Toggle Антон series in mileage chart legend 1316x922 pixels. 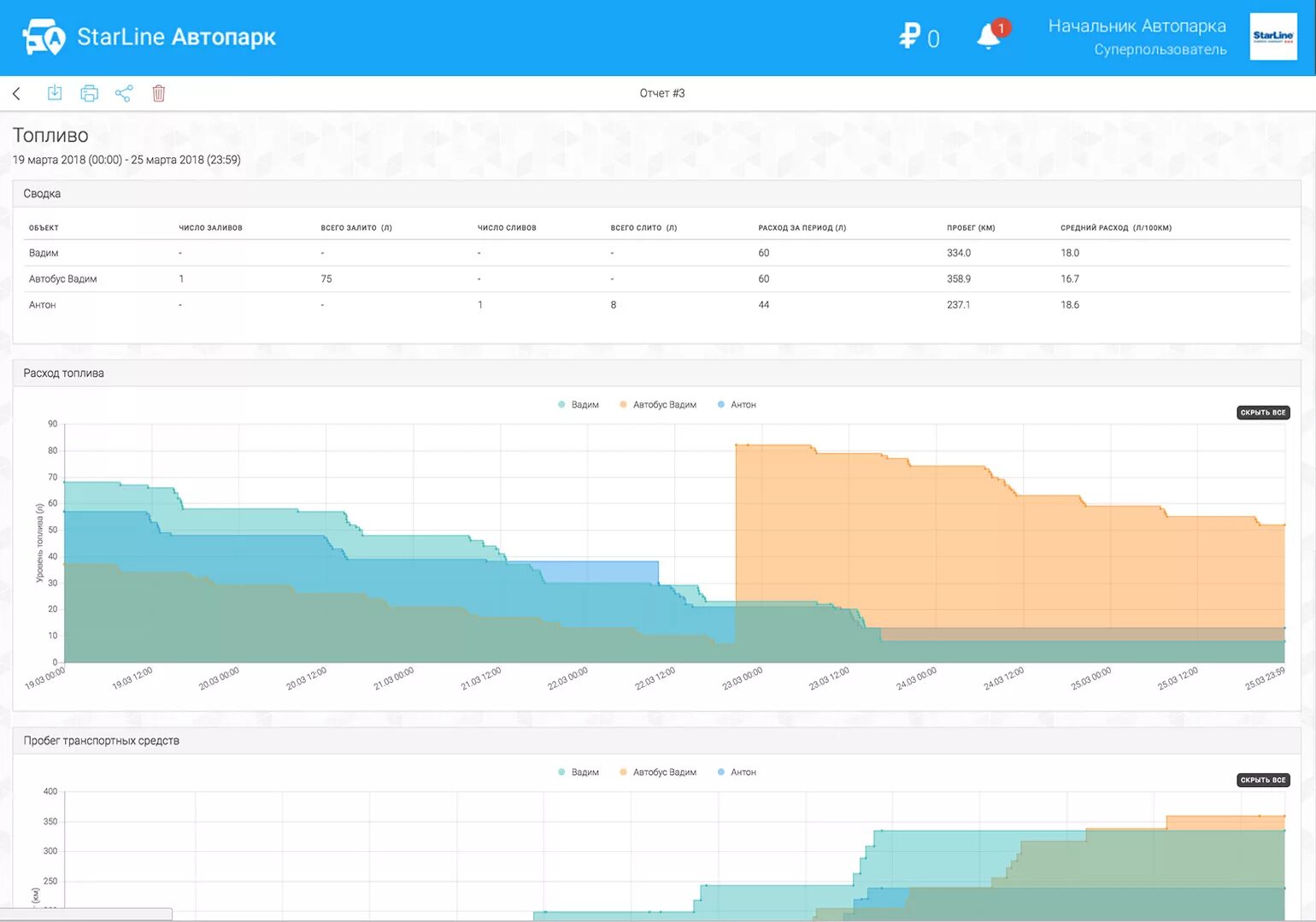pos(737,772)
